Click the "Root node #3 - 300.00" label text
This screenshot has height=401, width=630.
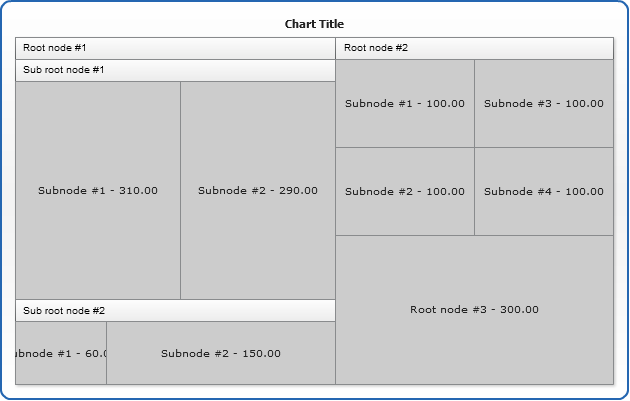[474, 310]
